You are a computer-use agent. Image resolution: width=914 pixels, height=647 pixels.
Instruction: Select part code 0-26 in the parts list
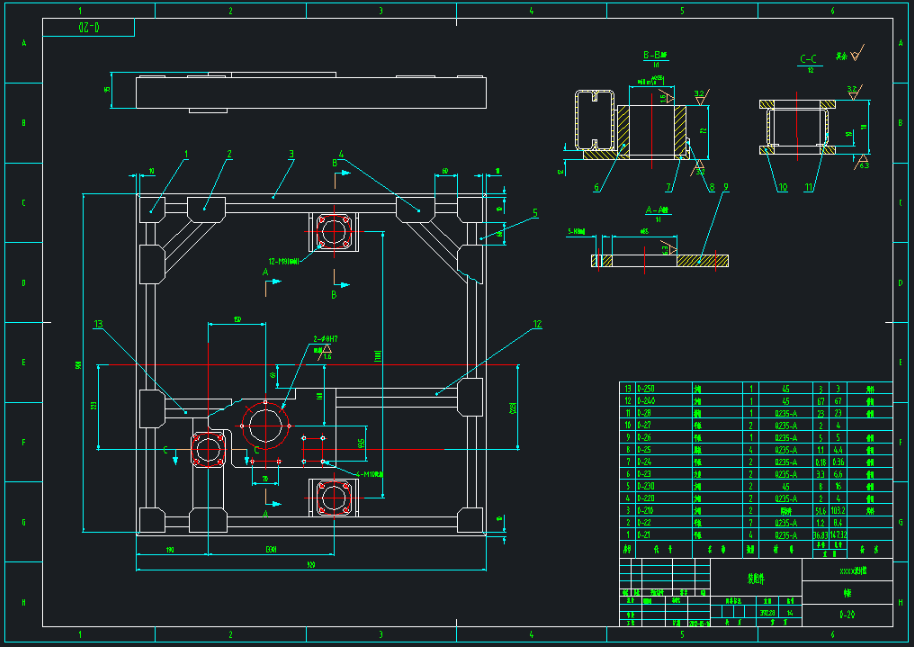point(644,438)
